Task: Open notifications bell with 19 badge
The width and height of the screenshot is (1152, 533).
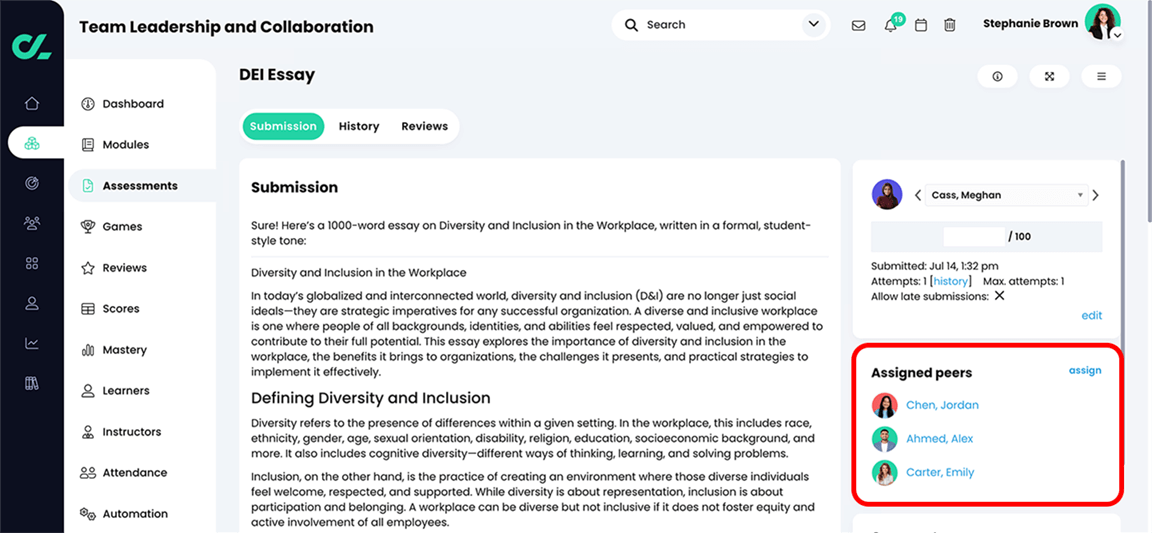Action: 891,25
